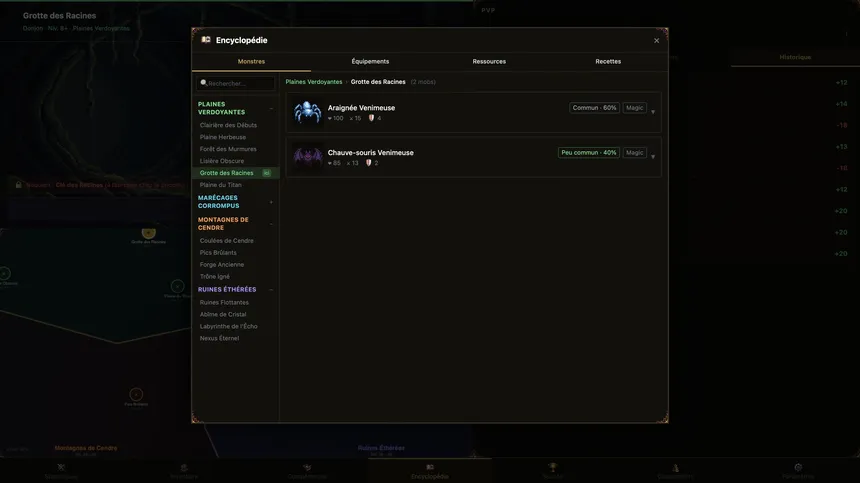Open the Recettes tab

[x=608, y=61]
